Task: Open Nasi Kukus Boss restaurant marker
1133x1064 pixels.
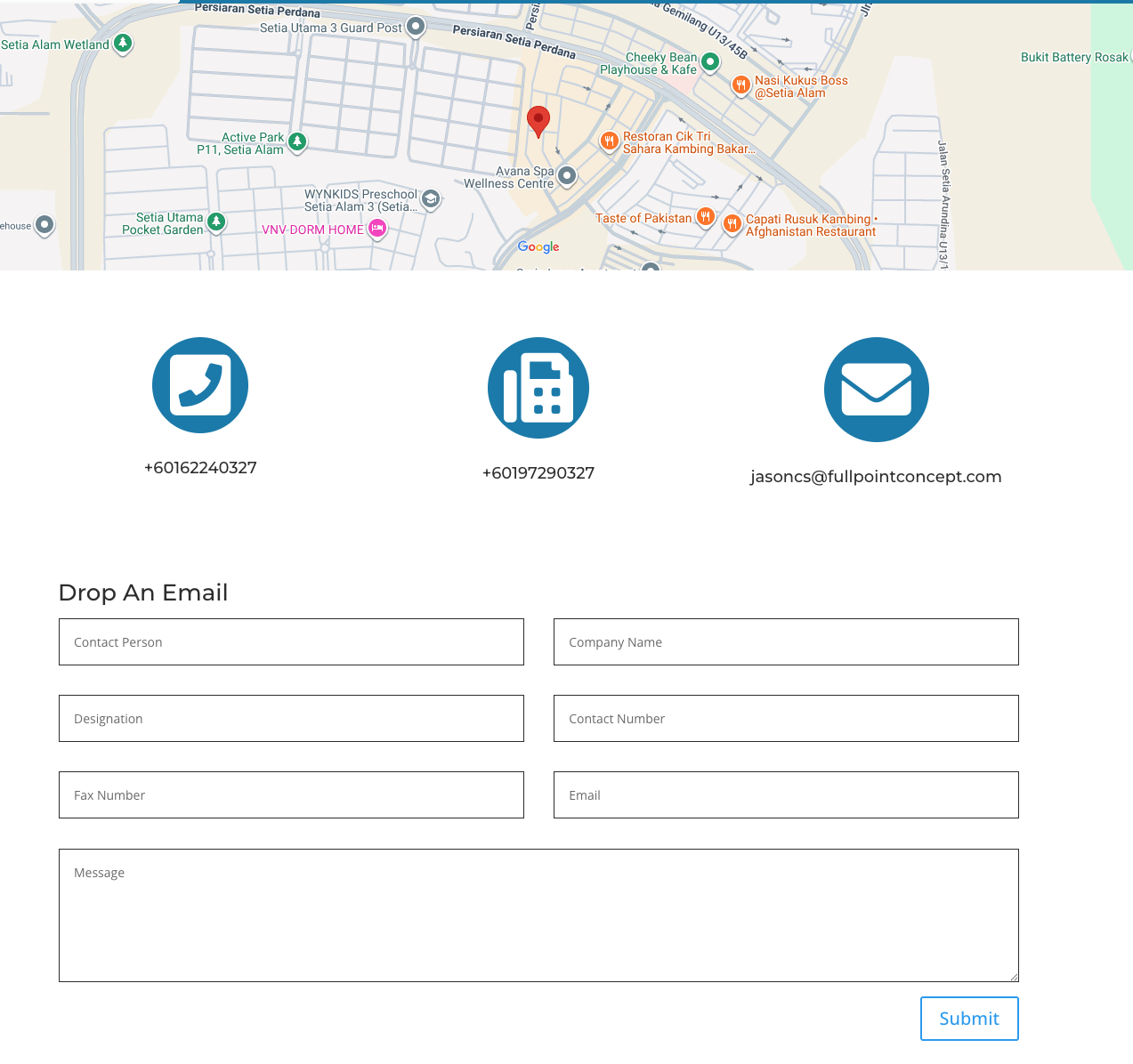Action: pyautogui.click(x=740, y=85)
